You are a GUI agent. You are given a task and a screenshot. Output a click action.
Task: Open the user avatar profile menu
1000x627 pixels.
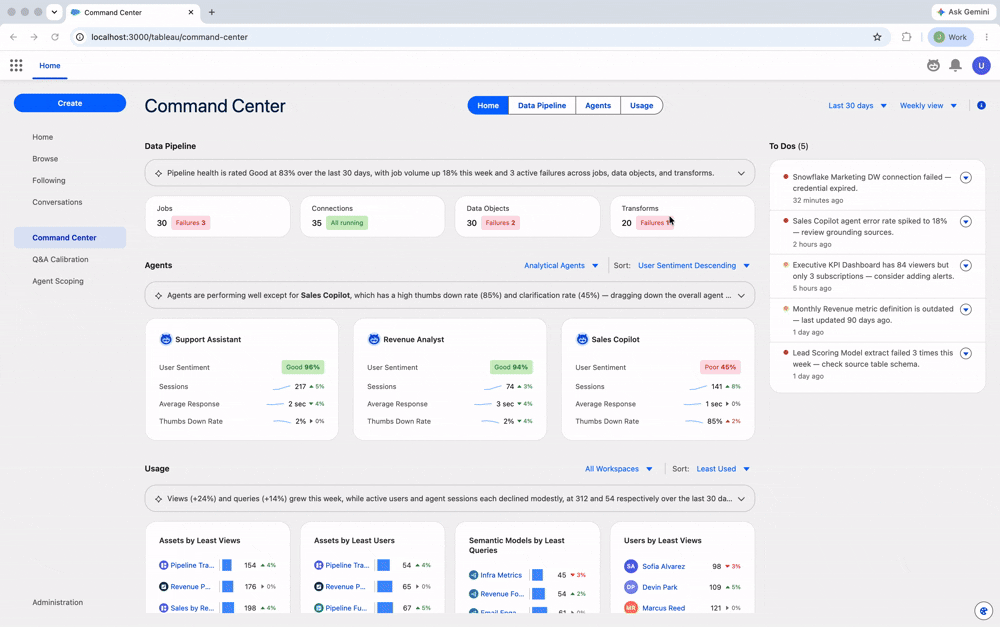(981, 65)
